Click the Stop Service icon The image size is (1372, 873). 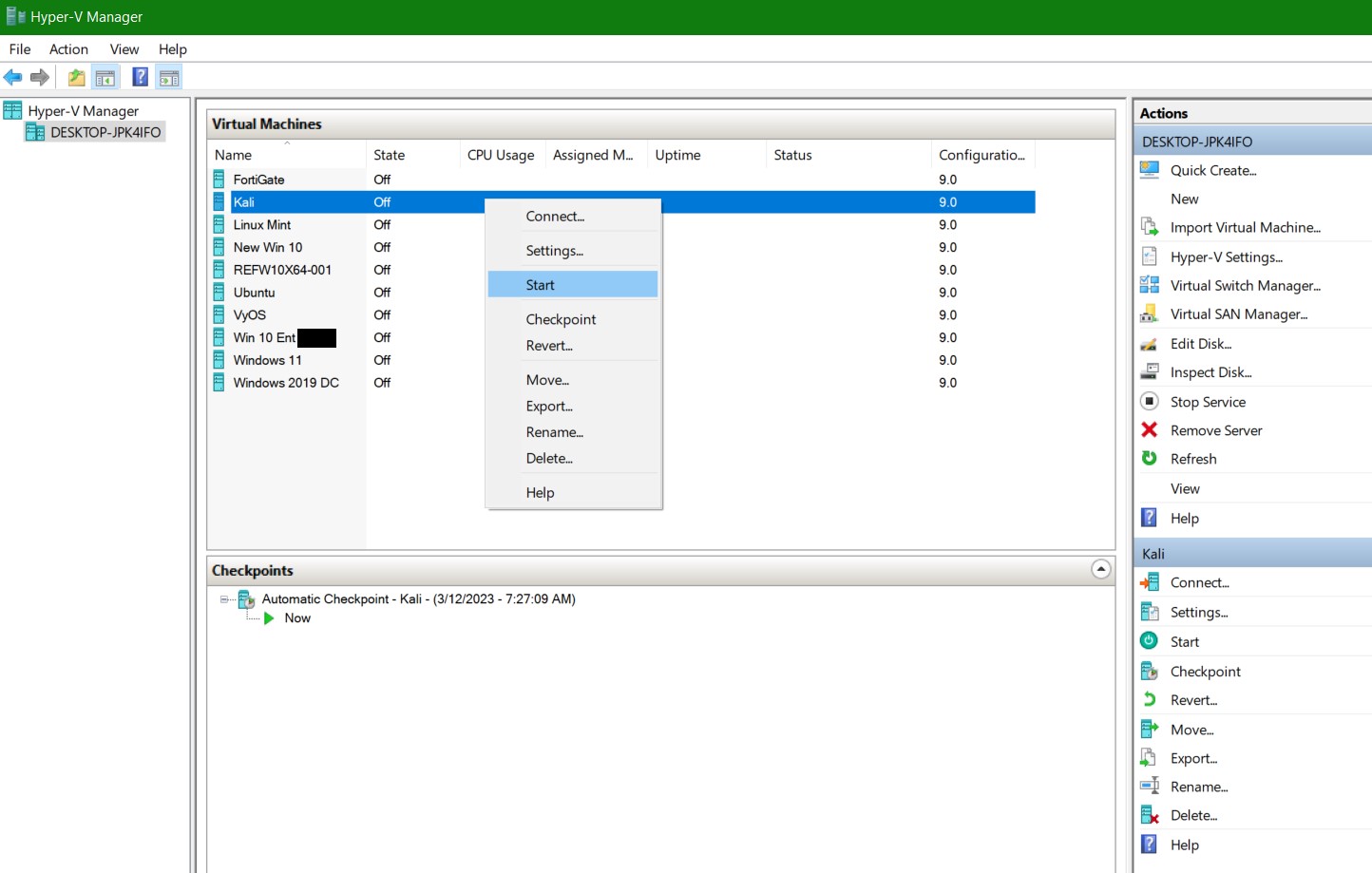pyautogui.click(x=1150, y=402)
